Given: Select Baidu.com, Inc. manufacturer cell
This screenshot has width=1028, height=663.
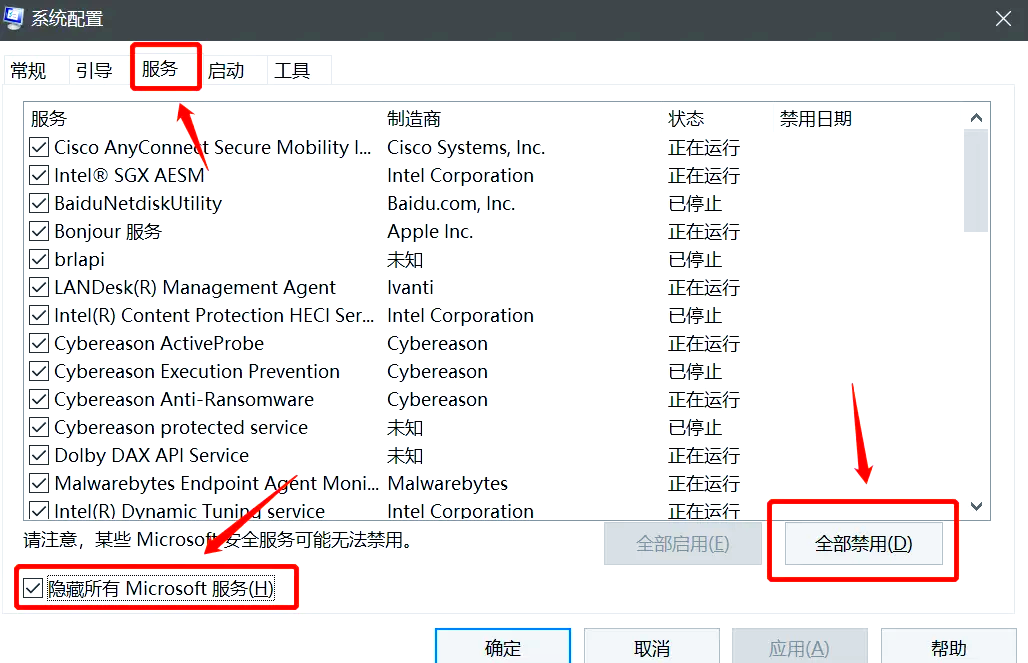Looking at the screenshot, I should (x=451, y=203).
